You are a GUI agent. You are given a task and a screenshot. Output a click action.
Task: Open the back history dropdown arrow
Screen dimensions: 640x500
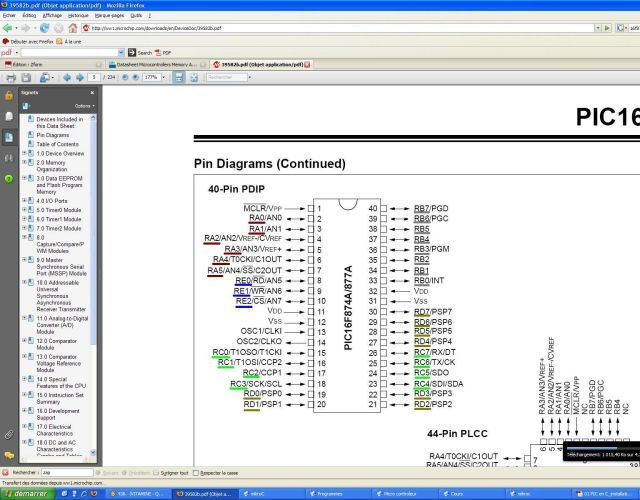pyautogui.click(x=16, y=28)
